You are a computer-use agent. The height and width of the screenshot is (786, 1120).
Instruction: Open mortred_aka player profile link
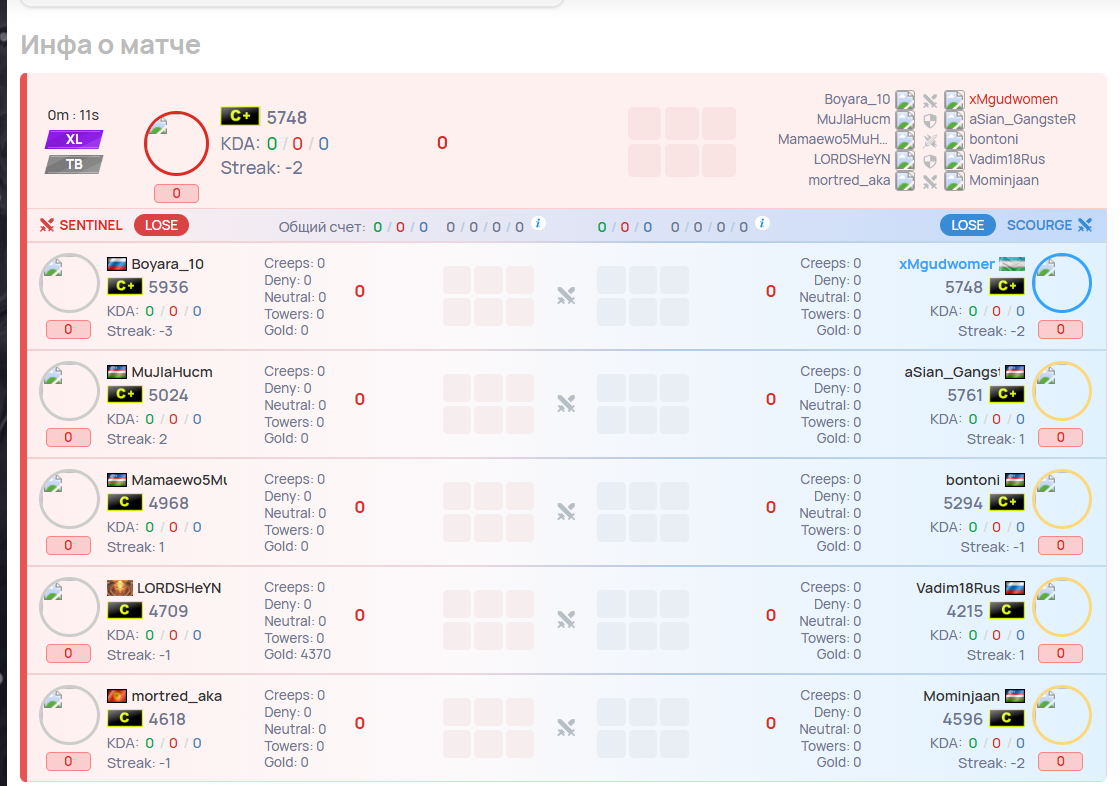[x=176, y=696]
